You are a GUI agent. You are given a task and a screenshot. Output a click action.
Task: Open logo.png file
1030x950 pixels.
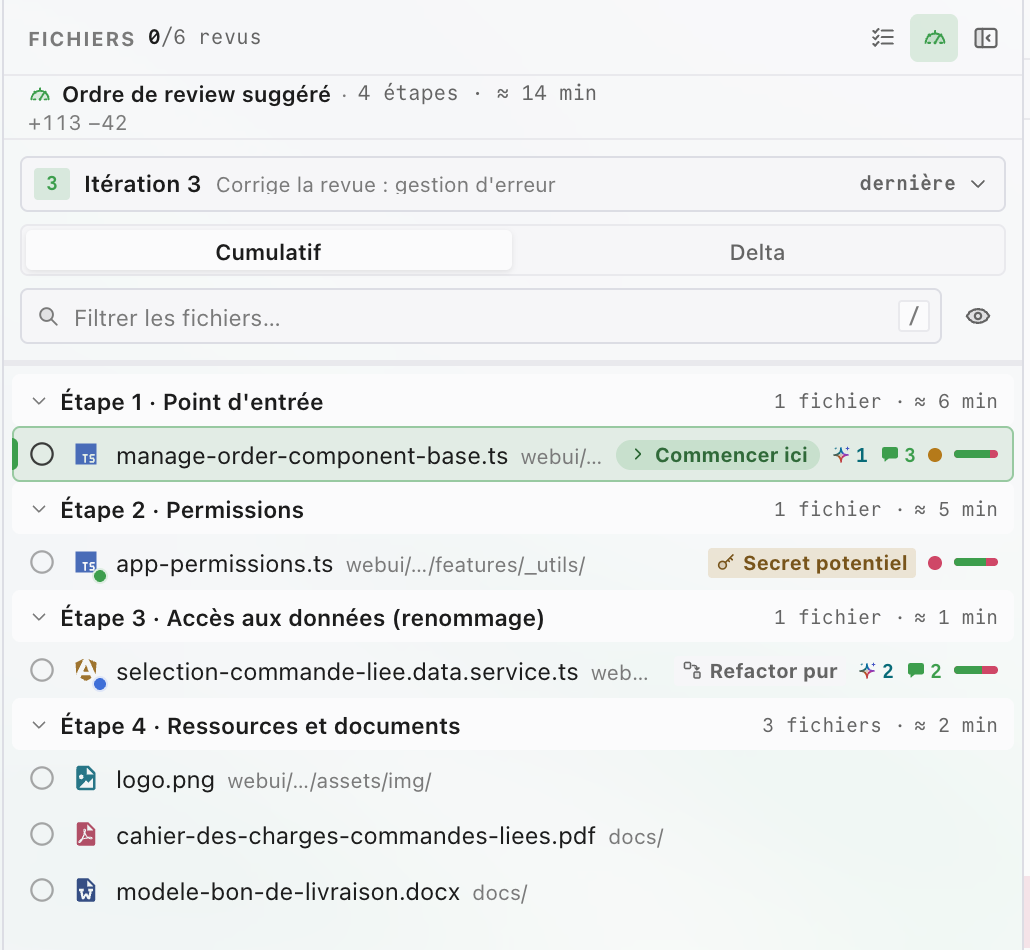[x=166, y=780]
